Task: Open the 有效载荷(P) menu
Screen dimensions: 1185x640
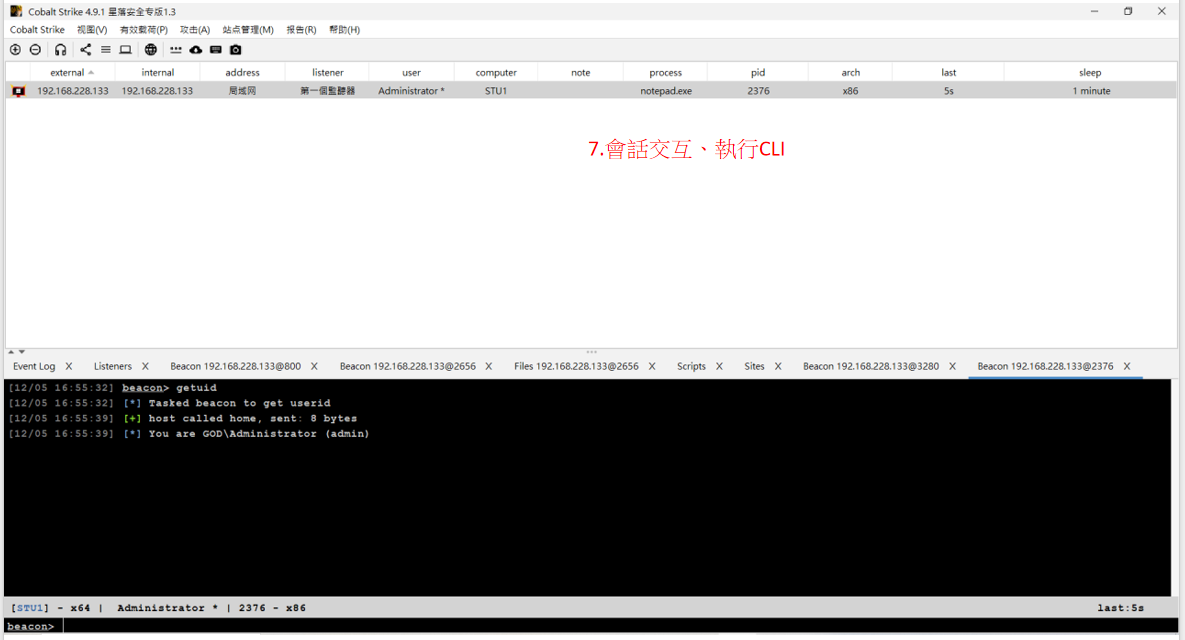Action: 144,29
